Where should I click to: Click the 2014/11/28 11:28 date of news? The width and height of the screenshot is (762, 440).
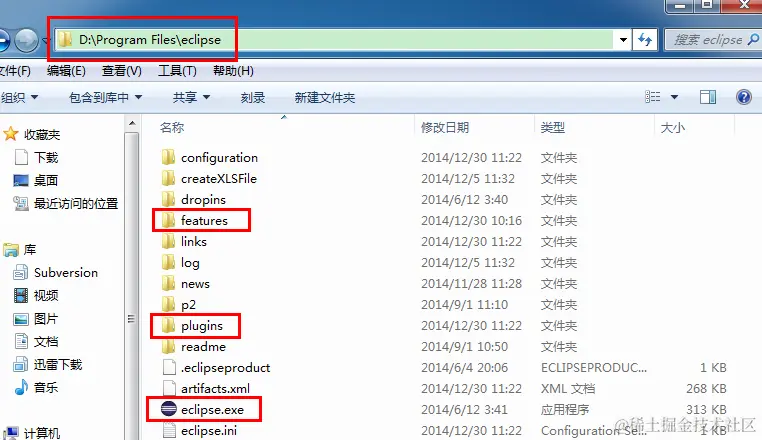471,283
